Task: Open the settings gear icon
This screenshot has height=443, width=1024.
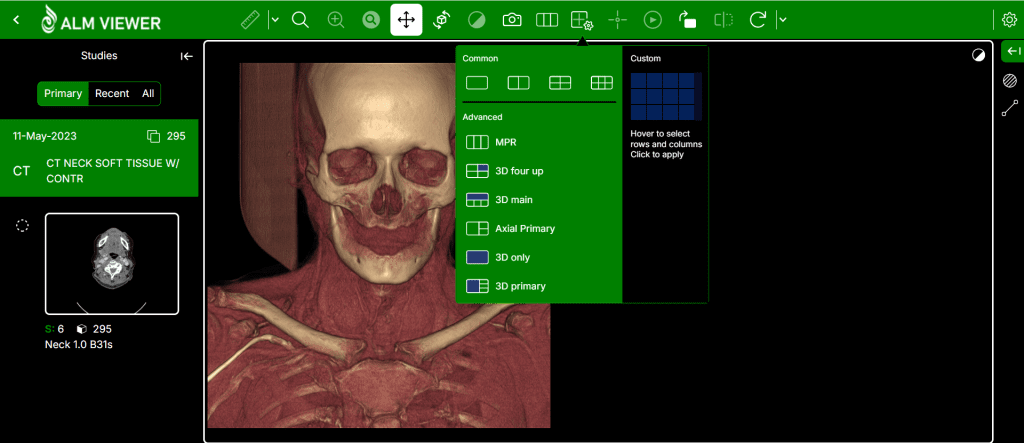Action: (1009, 19)
